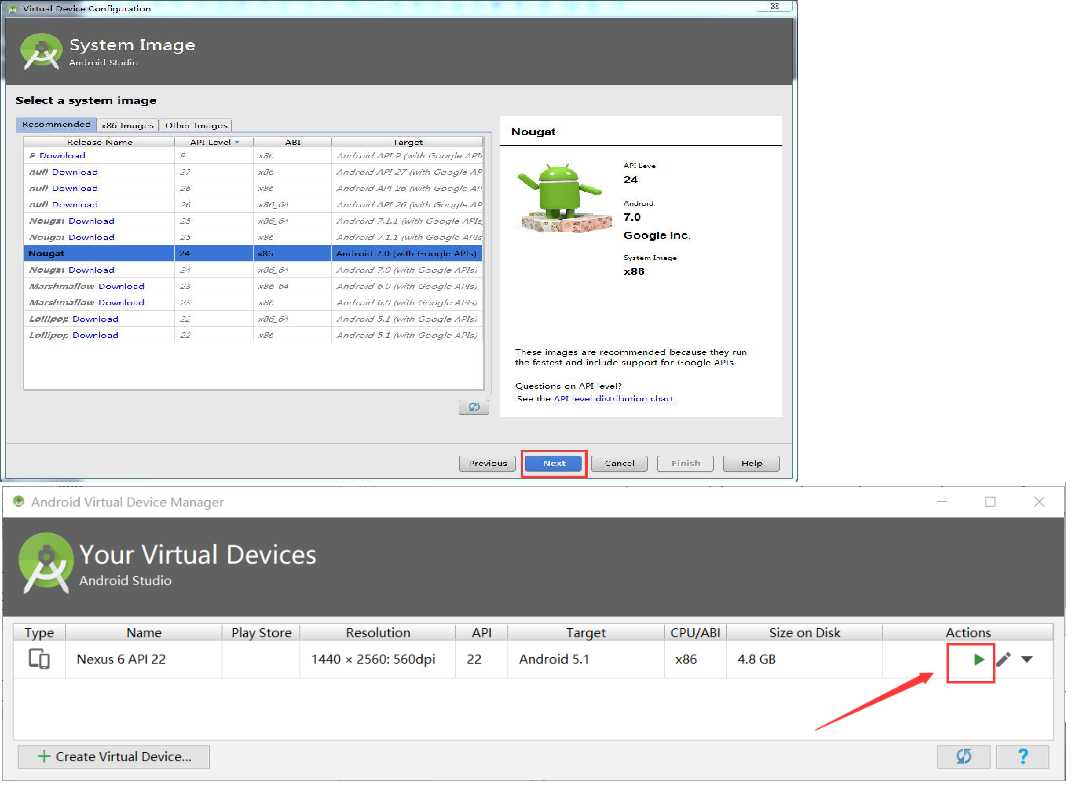Sort system images by ABI column
This screenshot has height=785, width=1072.
point(293,142)
